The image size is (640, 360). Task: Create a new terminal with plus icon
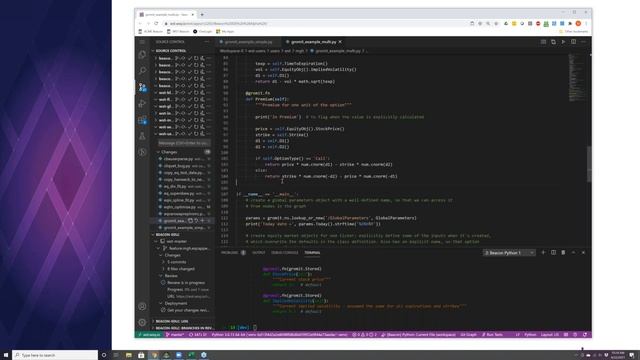pos(543,253)
